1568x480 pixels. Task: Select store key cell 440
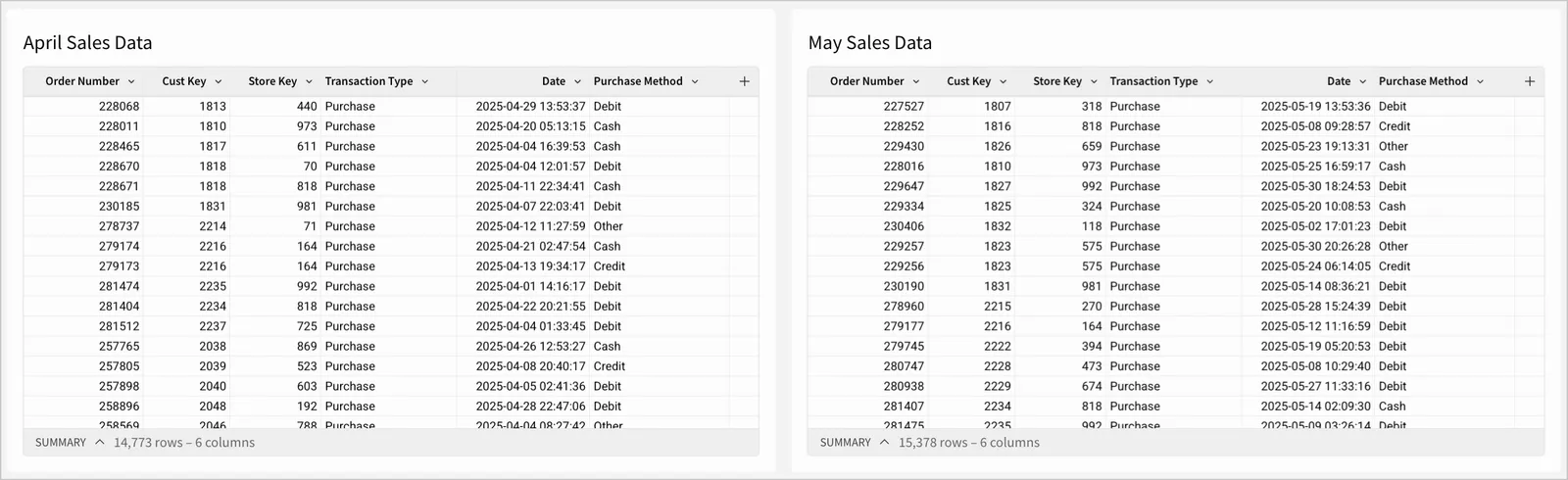(307, 107)
